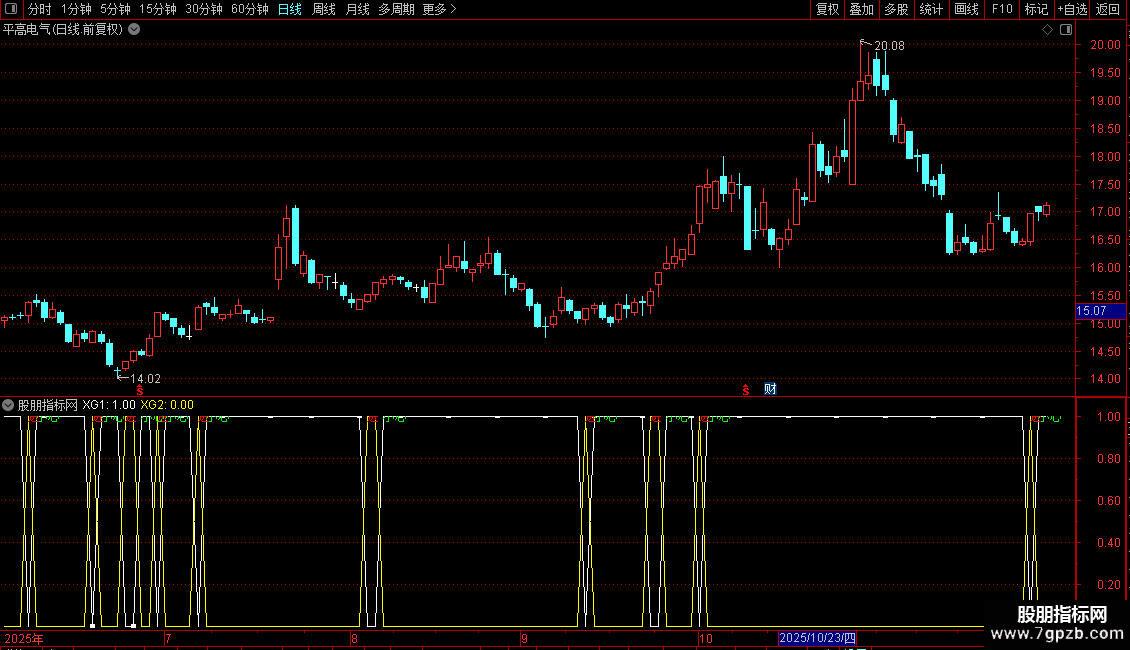Screen dimensions: 1130x650
Task: Open 统计 statistics tool
Action: click(x=930, y=9)
